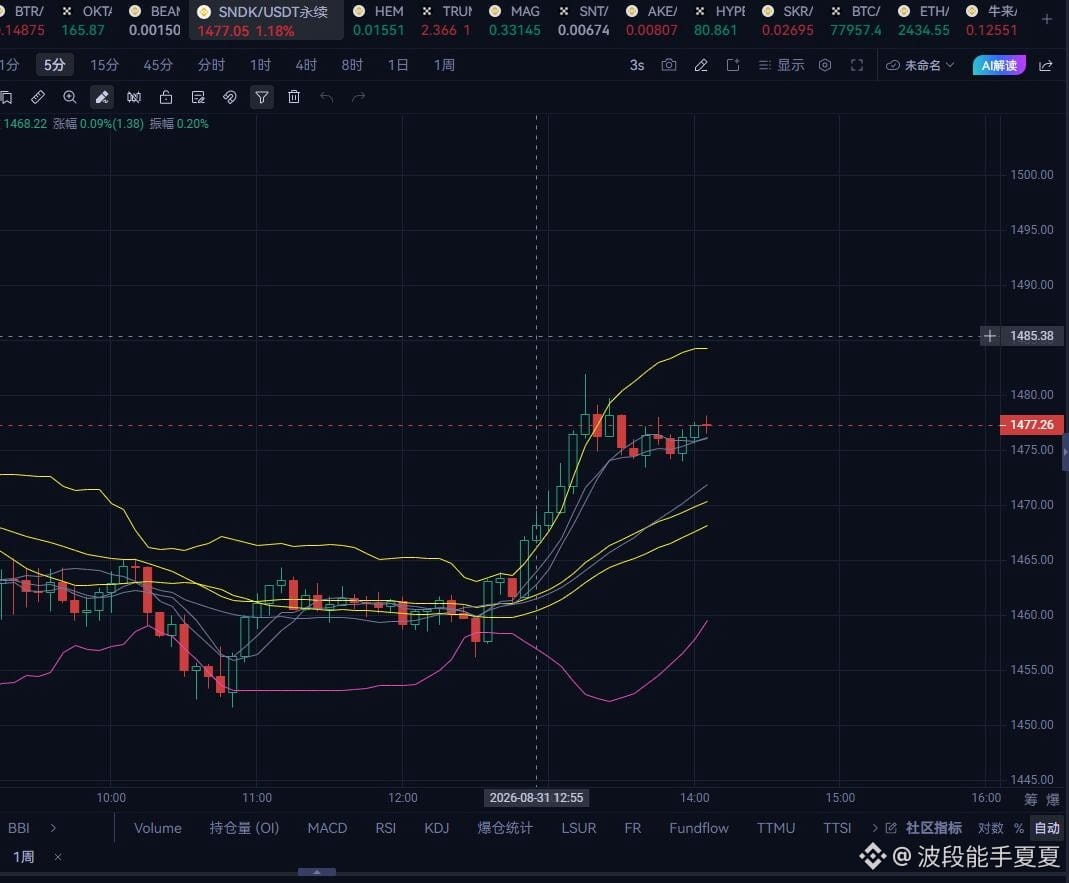
Task: Select the 1时 timeframe
Action: (x=260, y=65)
